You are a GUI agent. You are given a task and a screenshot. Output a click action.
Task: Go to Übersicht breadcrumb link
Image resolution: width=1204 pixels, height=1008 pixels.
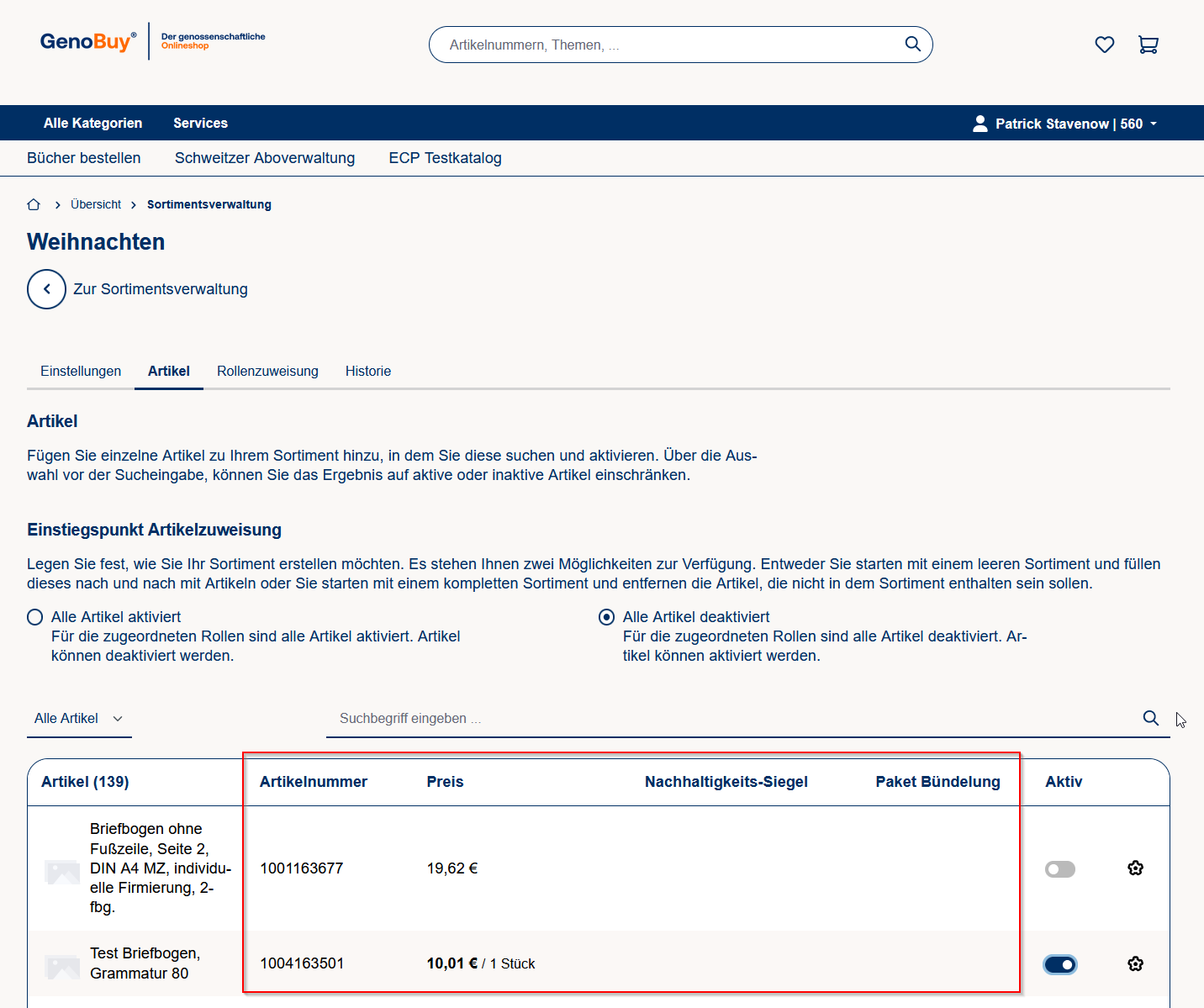[x=96, y=204]
